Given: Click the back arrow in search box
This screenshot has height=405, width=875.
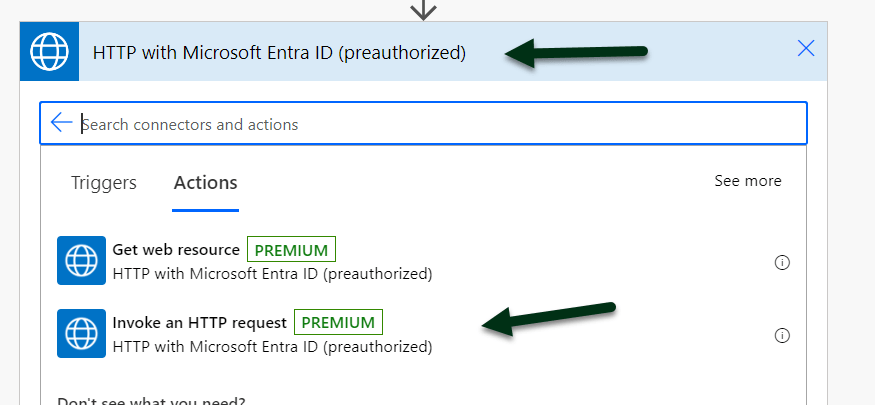Looking at the screenshot, I should tap(61, 123).
